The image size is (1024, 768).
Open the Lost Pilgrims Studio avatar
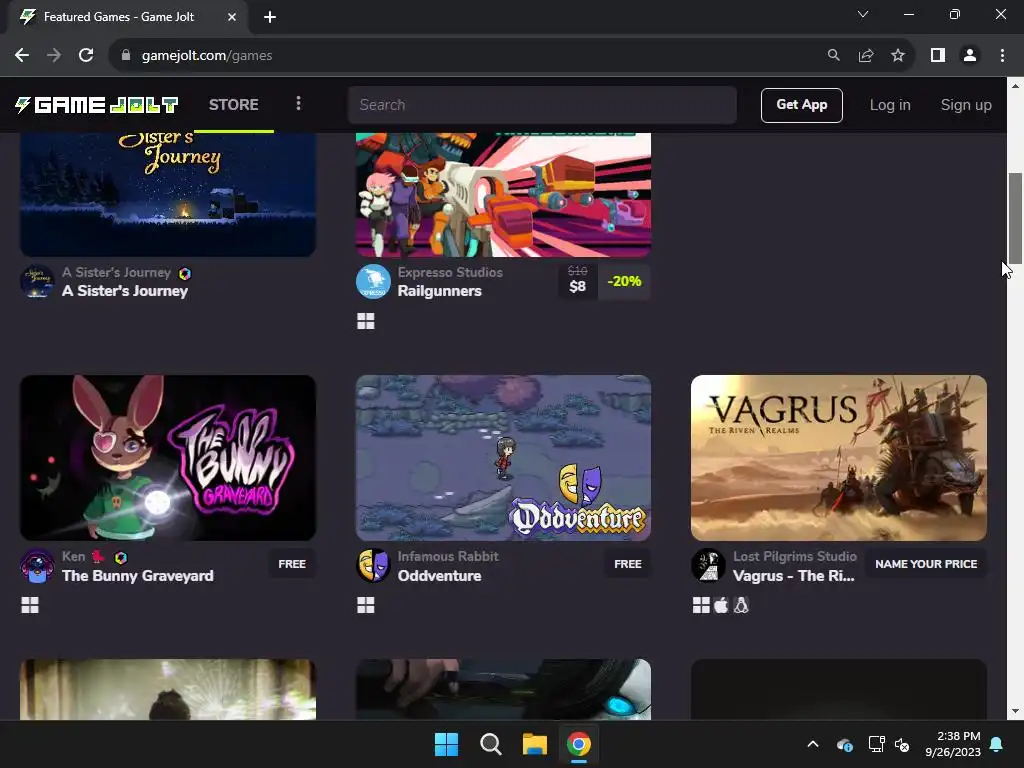[708, 566]
